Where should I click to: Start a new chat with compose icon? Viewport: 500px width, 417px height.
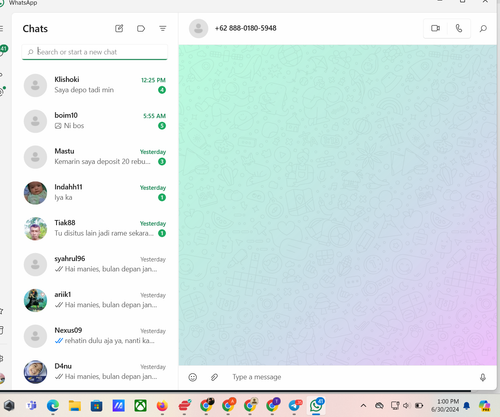tap(119, 28)
